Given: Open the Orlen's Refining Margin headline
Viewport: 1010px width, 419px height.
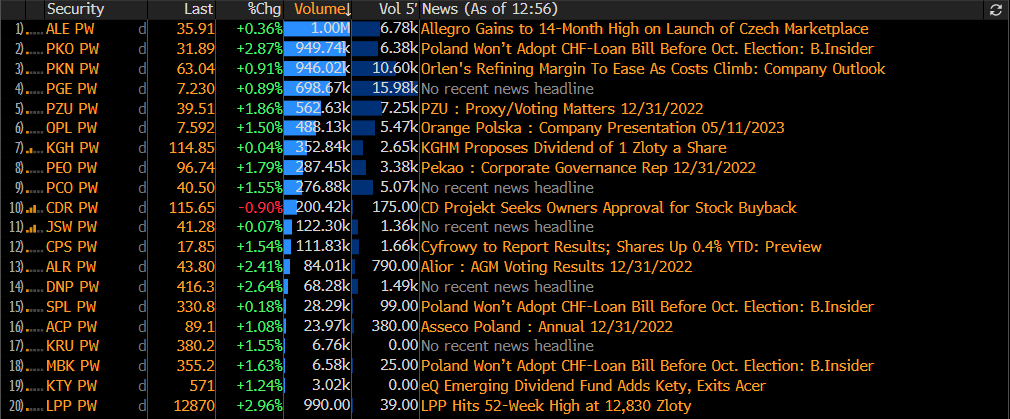Looking at the screenshot, I should click(x=653, y=69).
